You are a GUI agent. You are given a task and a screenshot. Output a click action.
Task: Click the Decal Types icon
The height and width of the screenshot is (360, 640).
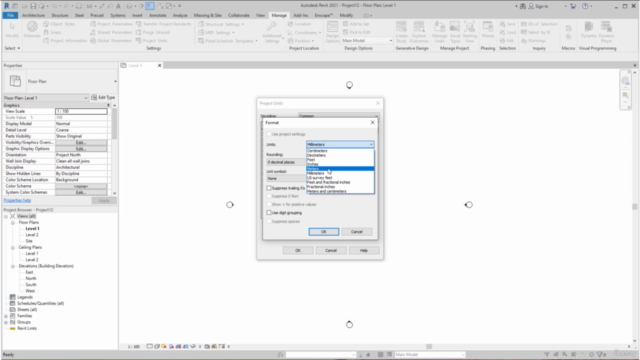[x=455, y=32]
